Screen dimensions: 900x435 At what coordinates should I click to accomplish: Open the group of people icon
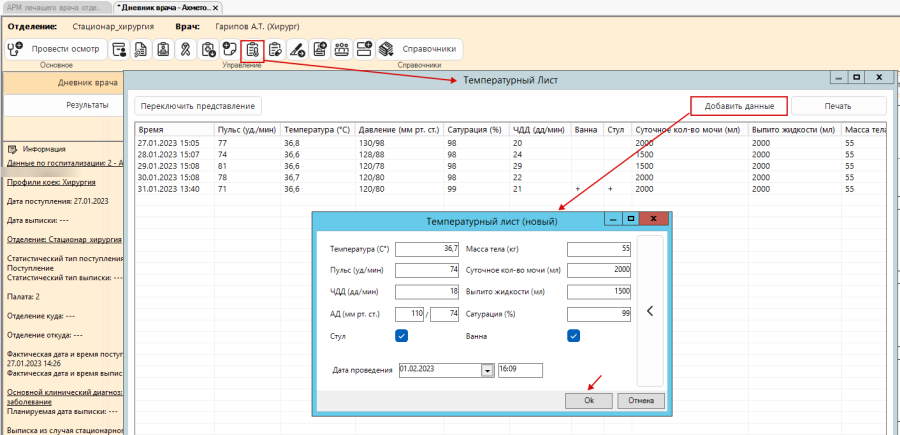pos(342,49)
